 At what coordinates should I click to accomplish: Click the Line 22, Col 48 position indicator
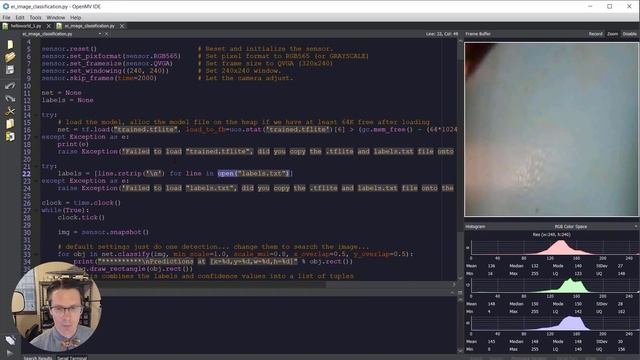point(442,34)
